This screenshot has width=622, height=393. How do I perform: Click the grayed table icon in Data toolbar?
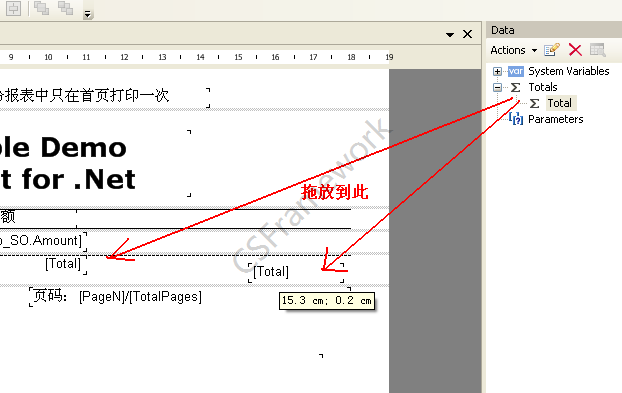pos(597,50)
